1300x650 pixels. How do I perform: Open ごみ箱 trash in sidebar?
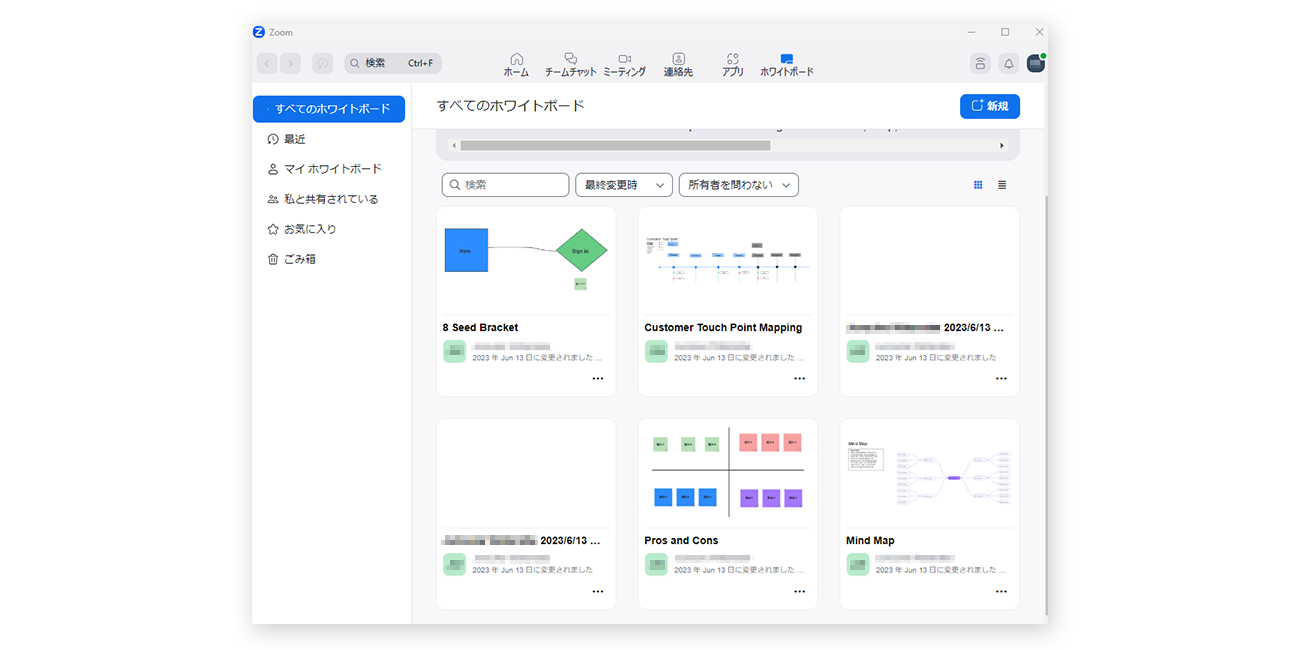[x=299, y=259]
